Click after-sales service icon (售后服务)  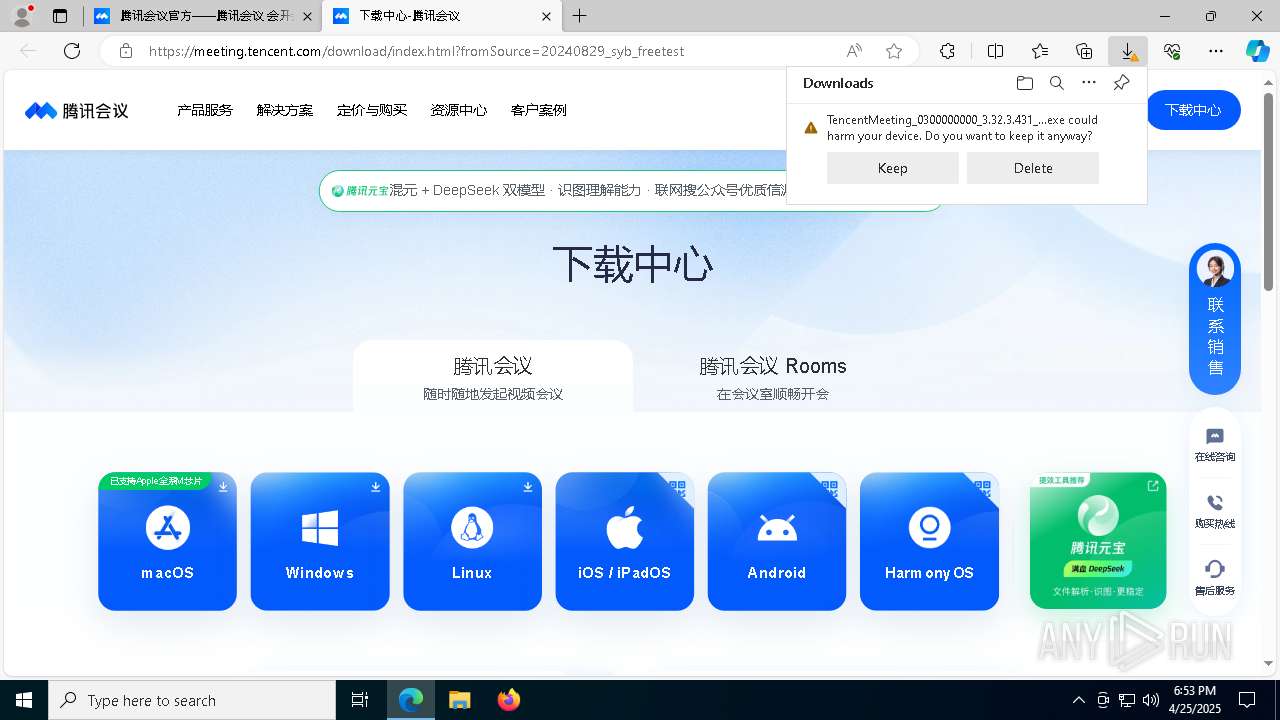tap(1215, 579)
